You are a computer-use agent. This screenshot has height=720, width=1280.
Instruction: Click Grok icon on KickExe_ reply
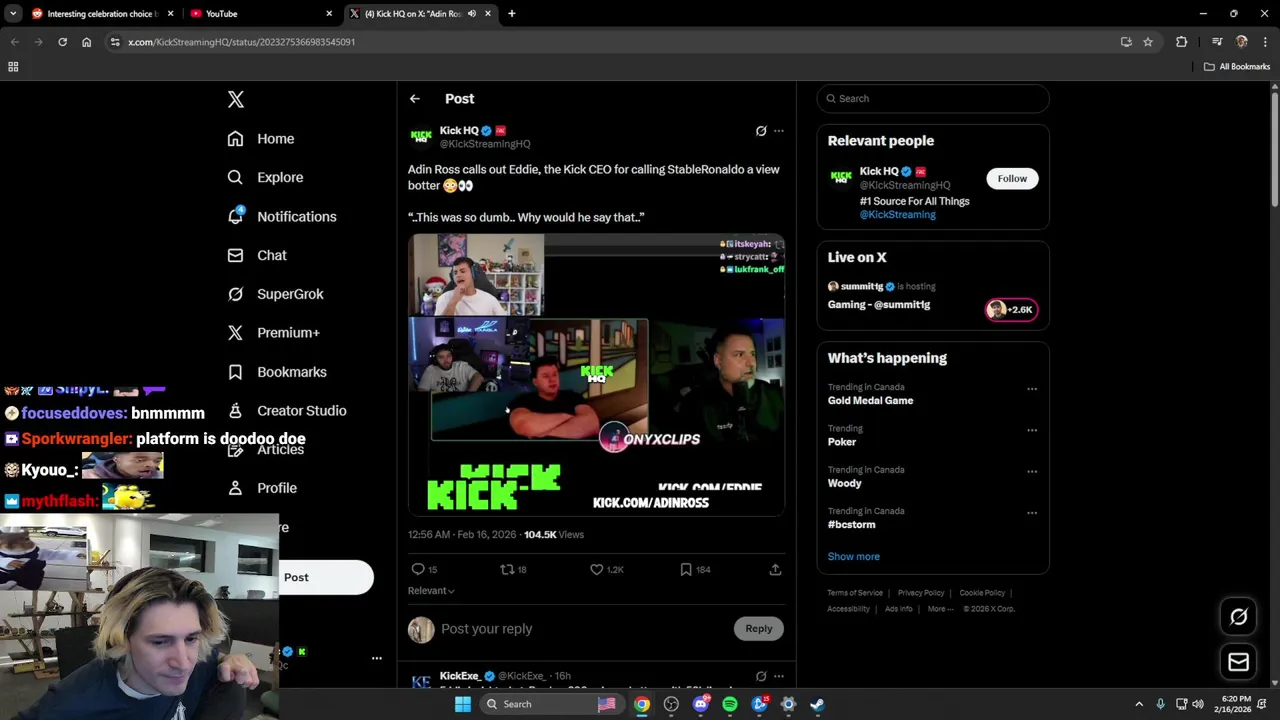(x=761, y=676)
